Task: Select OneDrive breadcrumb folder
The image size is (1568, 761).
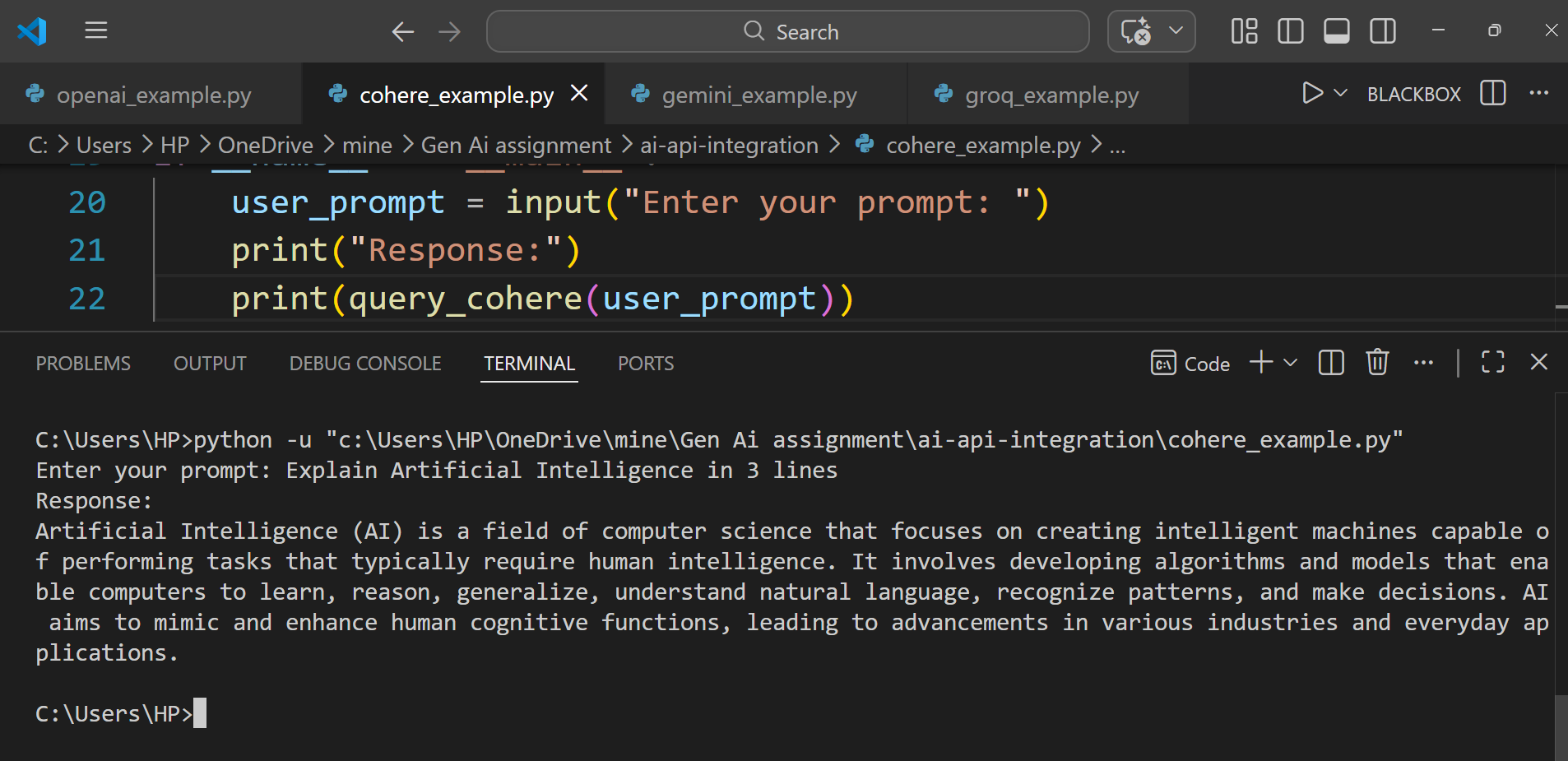Action: coord(265,146)
